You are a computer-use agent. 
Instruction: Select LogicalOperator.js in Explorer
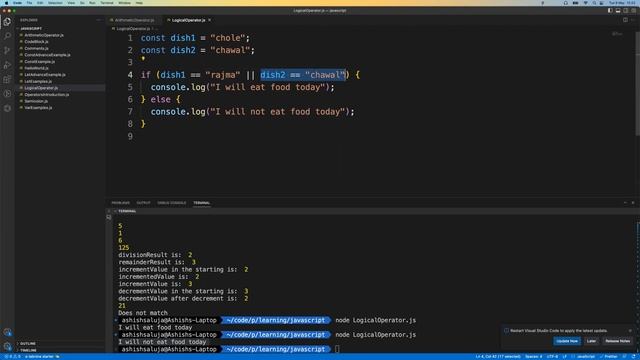click(x=41, y=88)
